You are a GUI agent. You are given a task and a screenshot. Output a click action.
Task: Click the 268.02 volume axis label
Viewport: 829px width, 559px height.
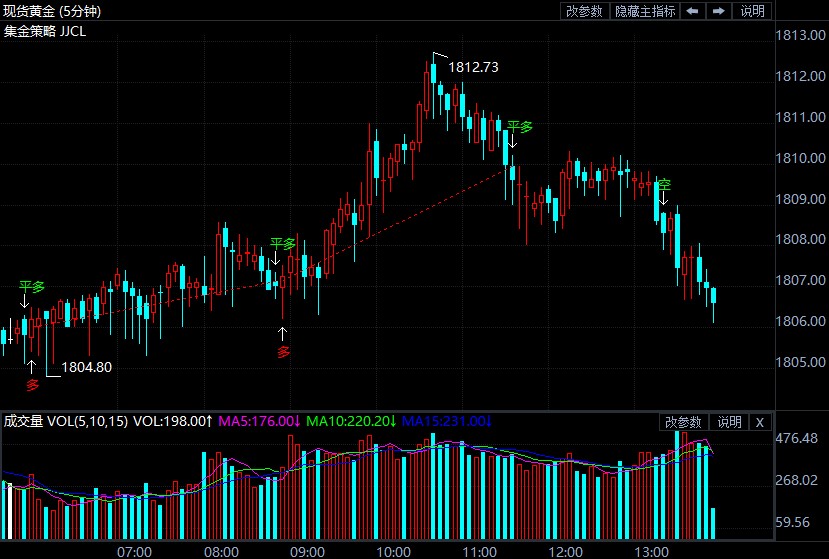pyautogui.click(x=796, y=480)
